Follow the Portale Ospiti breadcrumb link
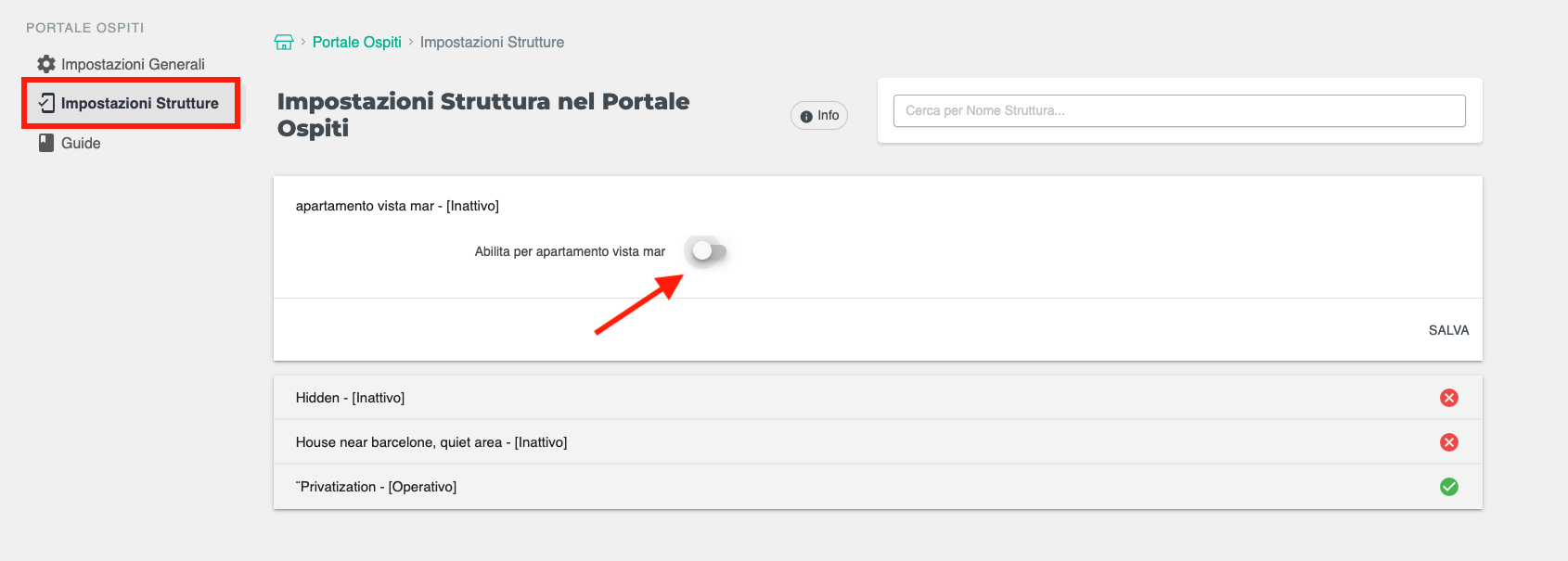 click(x=356, y=42)
